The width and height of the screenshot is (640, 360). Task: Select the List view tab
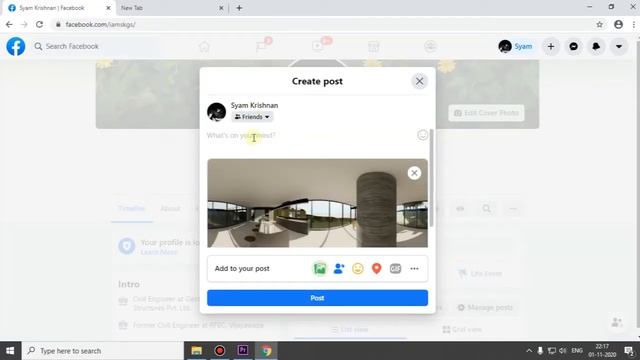[x=350, y=329]
